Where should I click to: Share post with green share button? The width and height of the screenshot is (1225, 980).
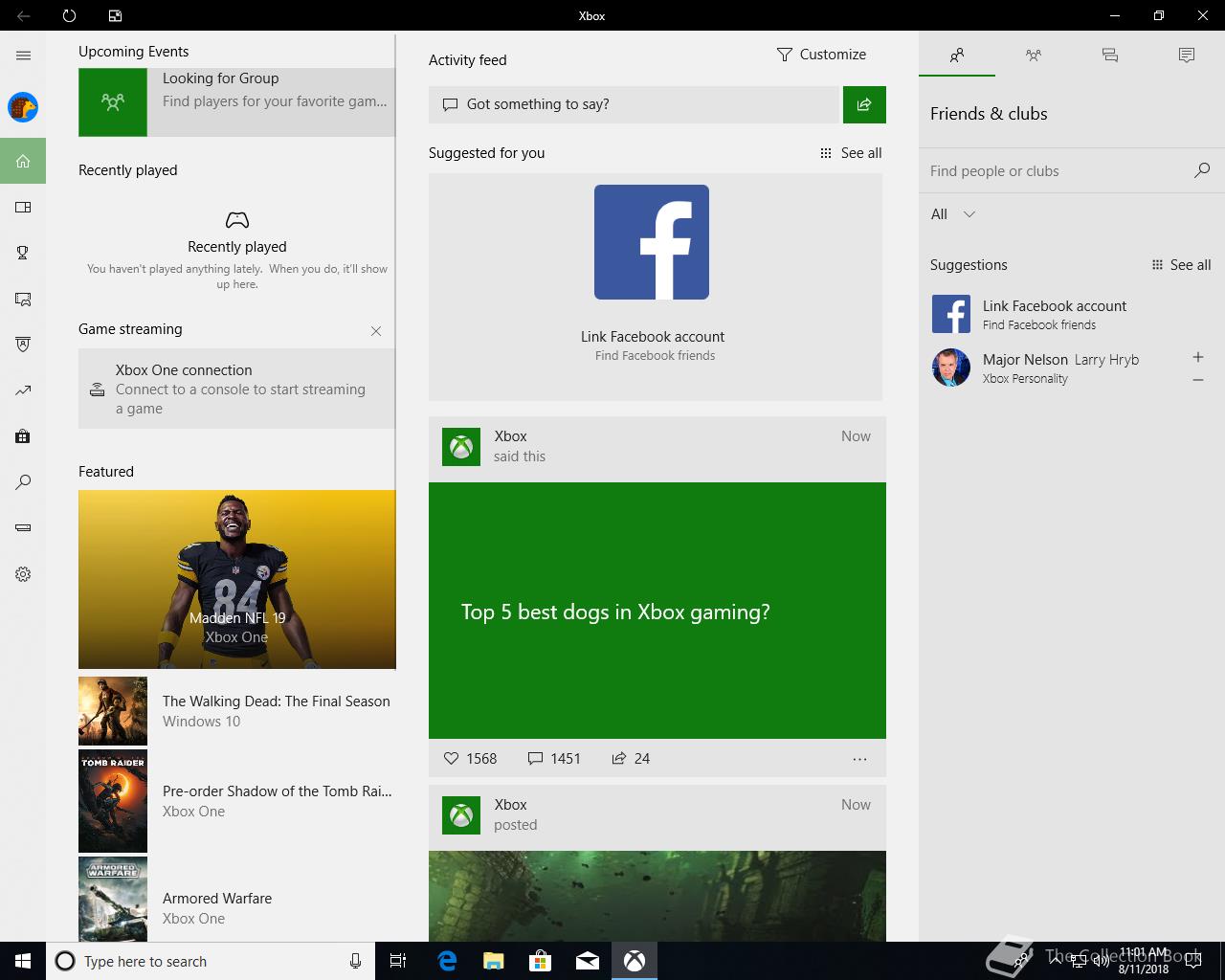(864, 104)
